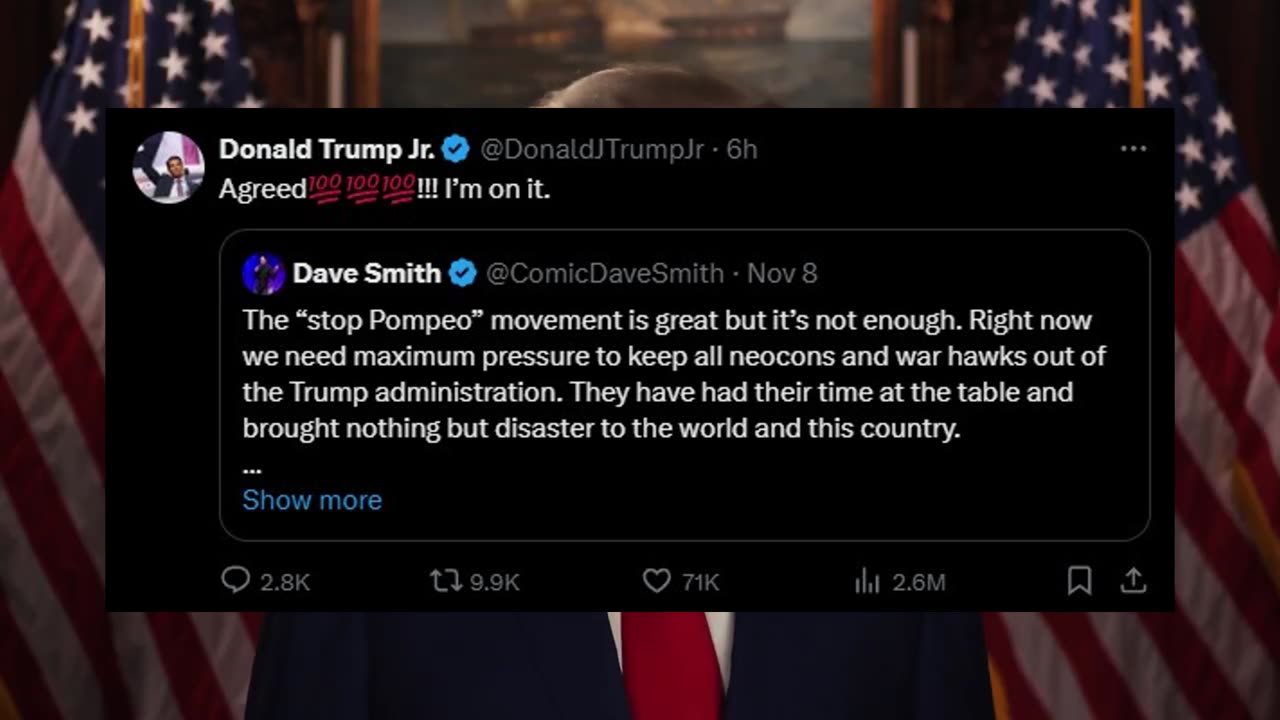Viewport: 1280px width, 720px height.
Task: Open the quoted tweet body text
Action: (x=674, y=374)
